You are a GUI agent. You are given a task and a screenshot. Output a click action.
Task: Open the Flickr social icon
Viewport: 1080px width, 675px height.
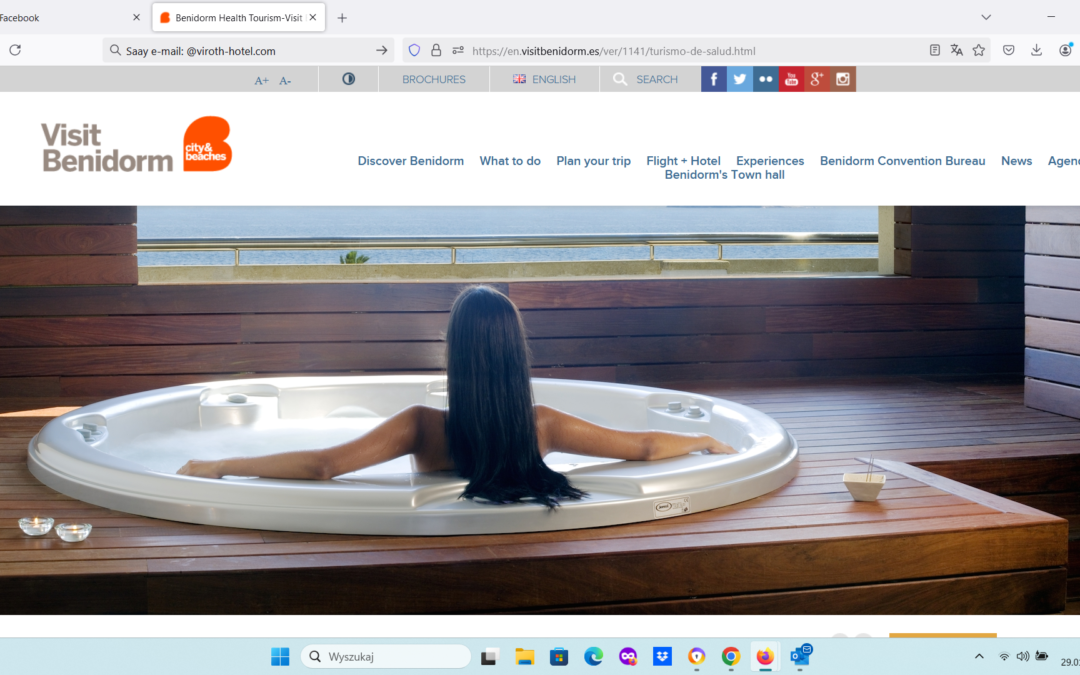coord(766,80)
